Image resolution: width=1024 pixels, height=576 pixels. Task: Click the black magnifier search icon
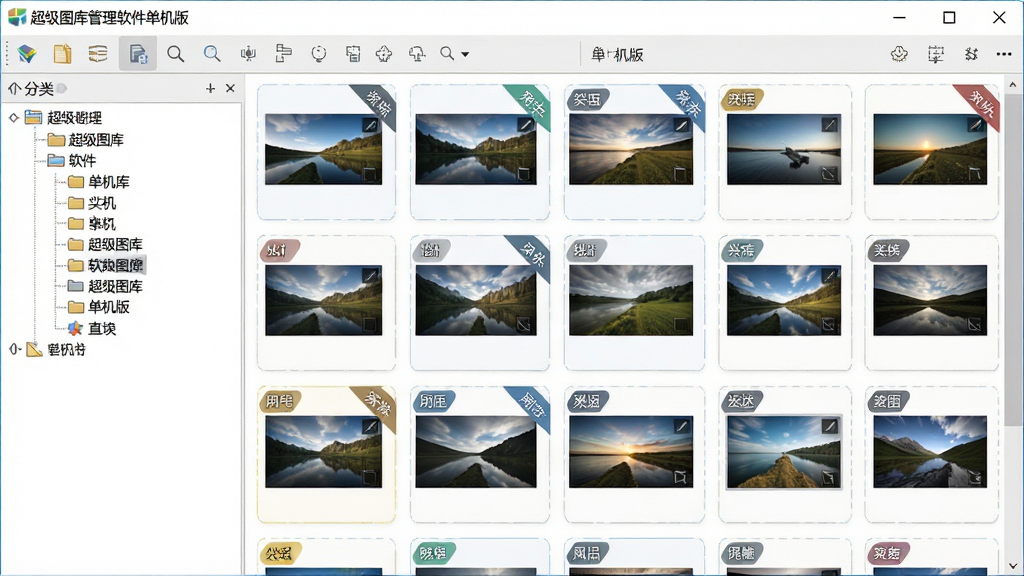175,54
